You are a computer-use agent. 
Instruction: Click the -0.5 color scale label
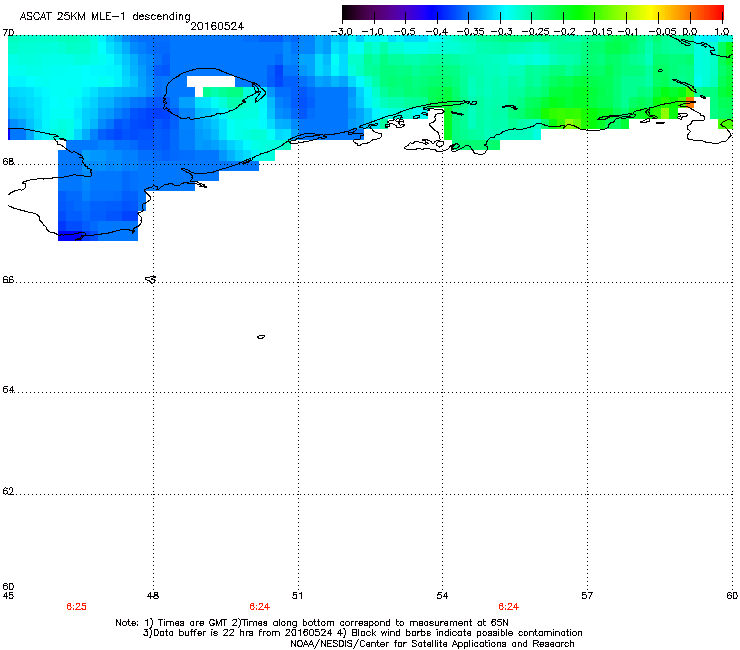[x=404, y=32]
